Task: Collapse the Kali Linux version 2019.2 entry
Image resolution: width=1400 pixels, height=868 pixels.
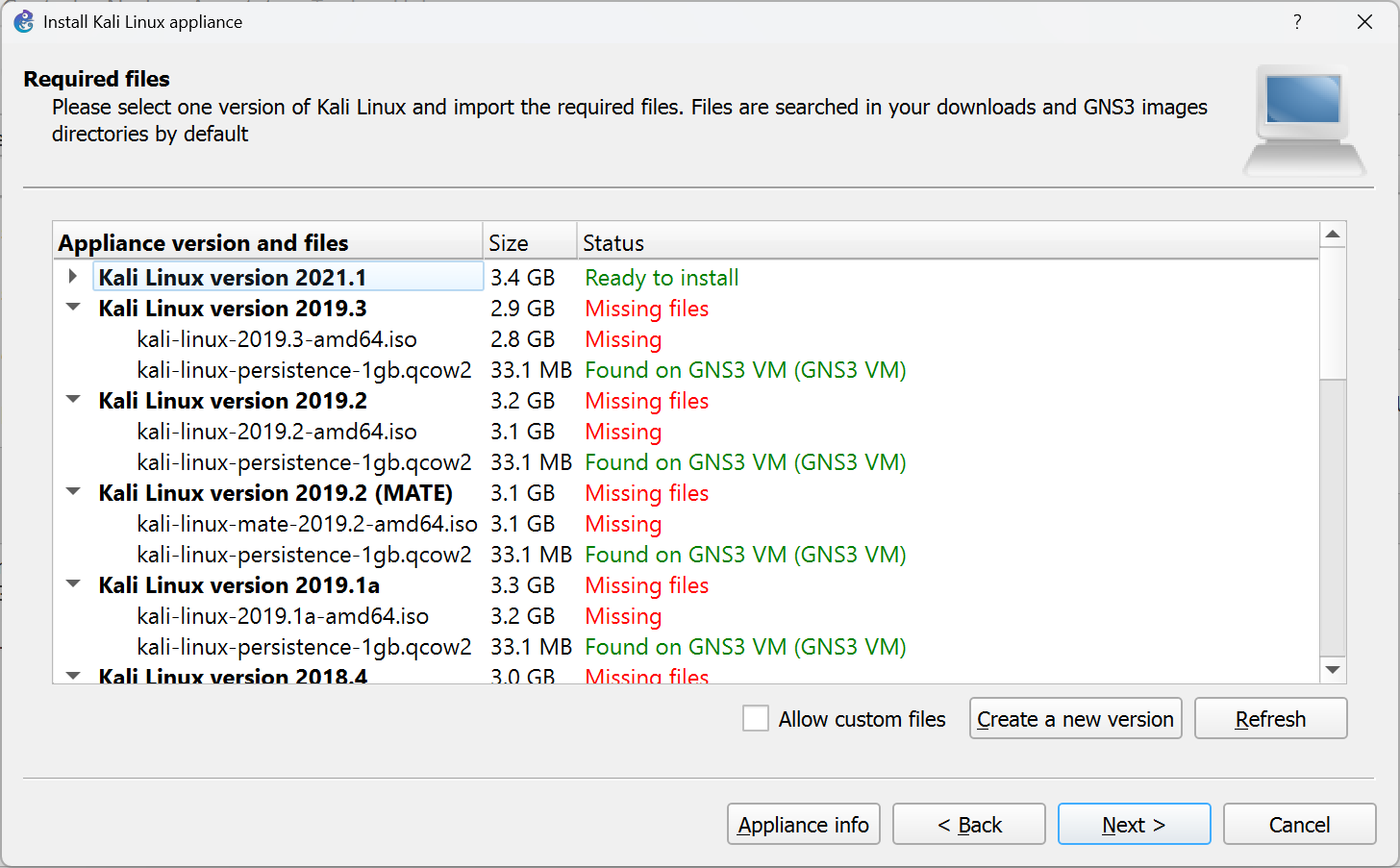Action: pyautogui.click(x=73, y=400)
